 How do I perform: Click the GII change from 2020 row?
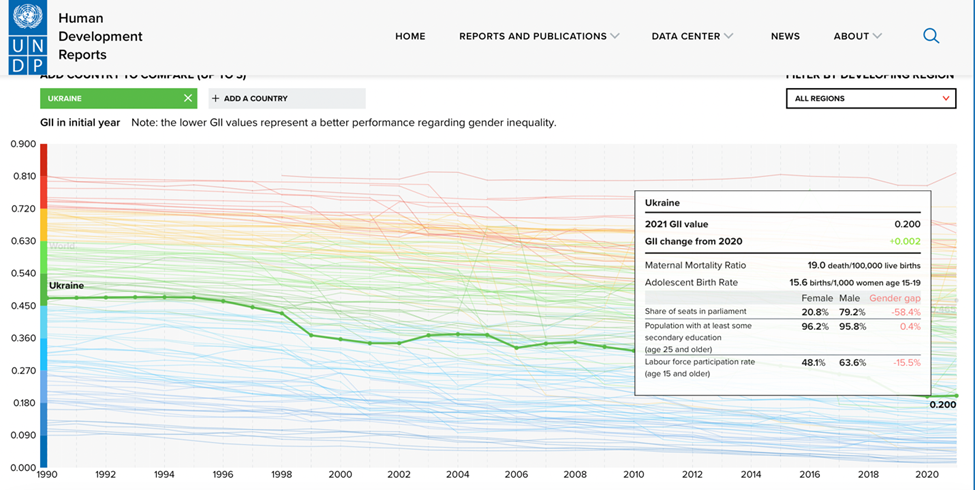(782, 241)
